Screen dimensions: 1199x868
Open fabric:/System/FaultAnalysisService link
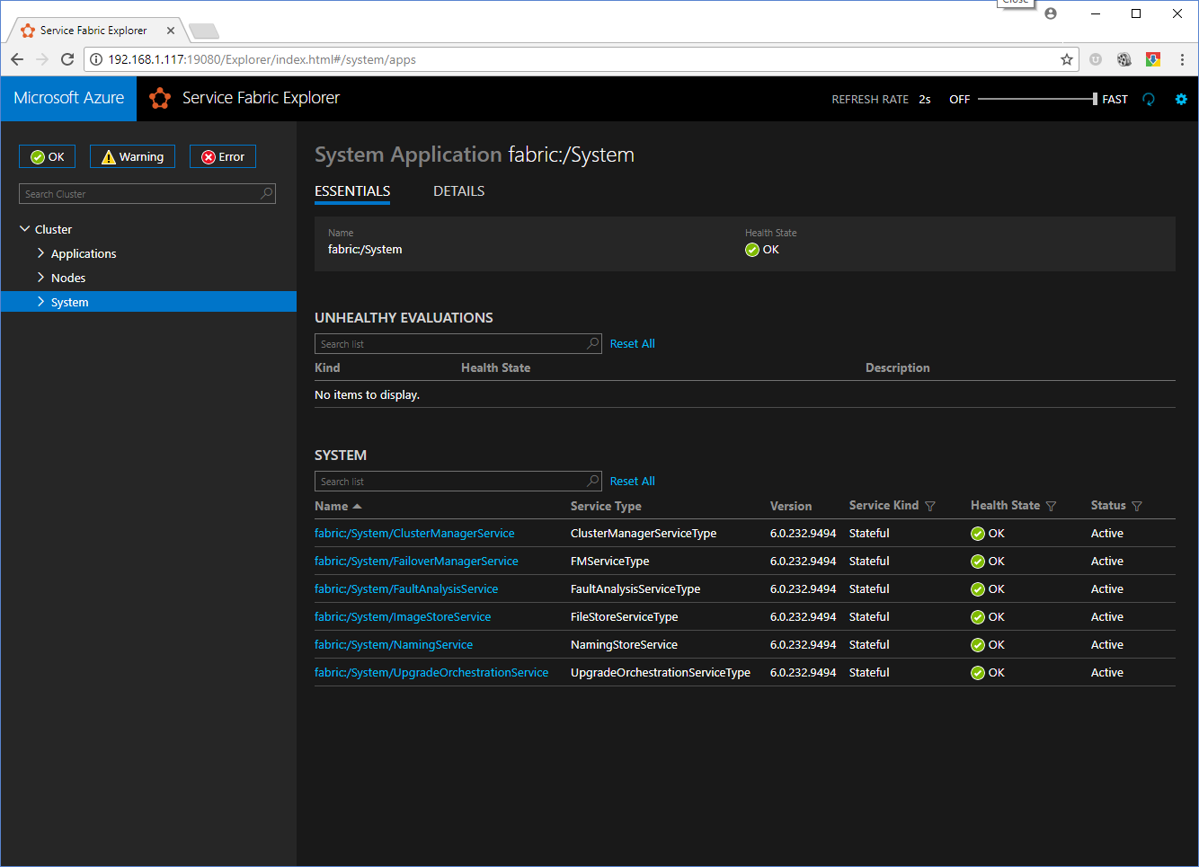click(406, 589)
